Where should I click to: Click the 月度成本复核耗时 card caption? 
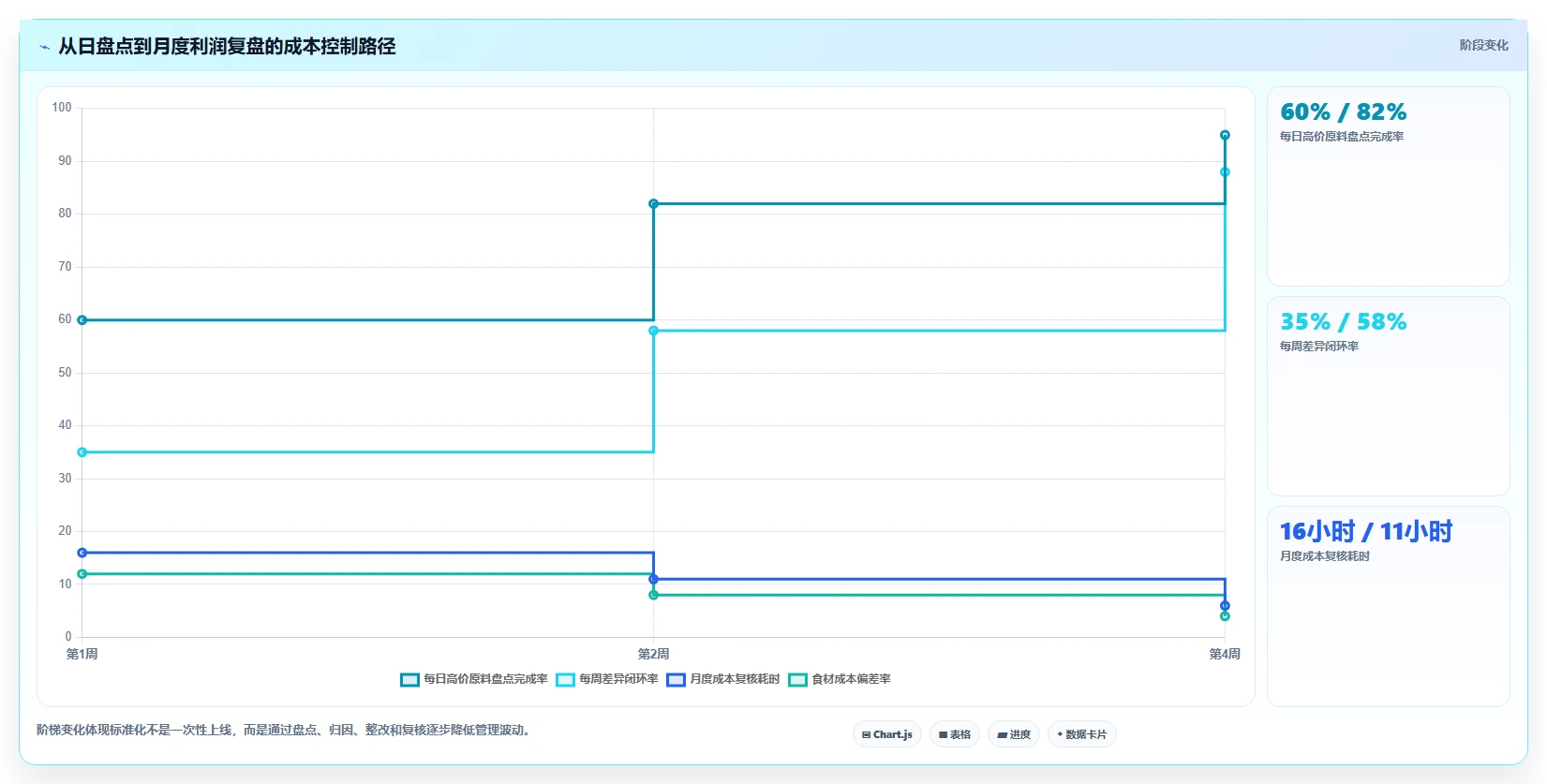point(1325,556)
